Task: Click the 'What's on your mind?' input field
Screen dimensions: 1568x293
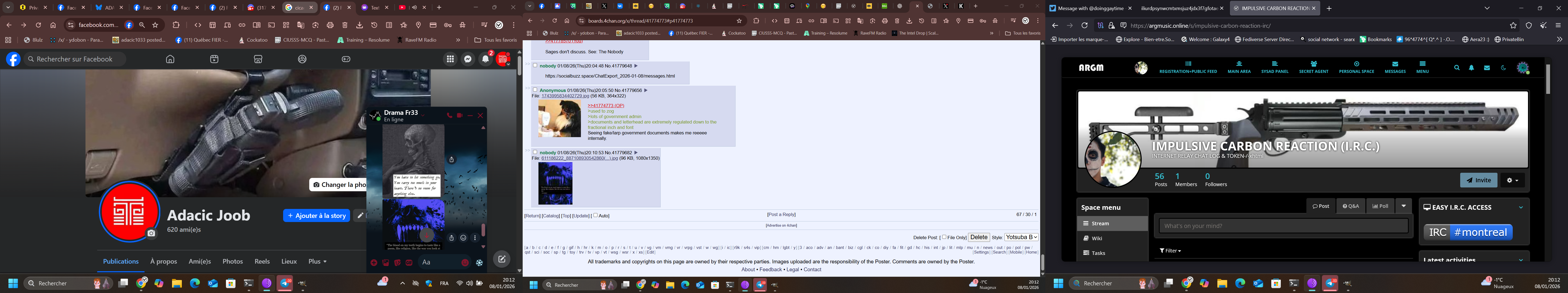Action: (1283, 226)
